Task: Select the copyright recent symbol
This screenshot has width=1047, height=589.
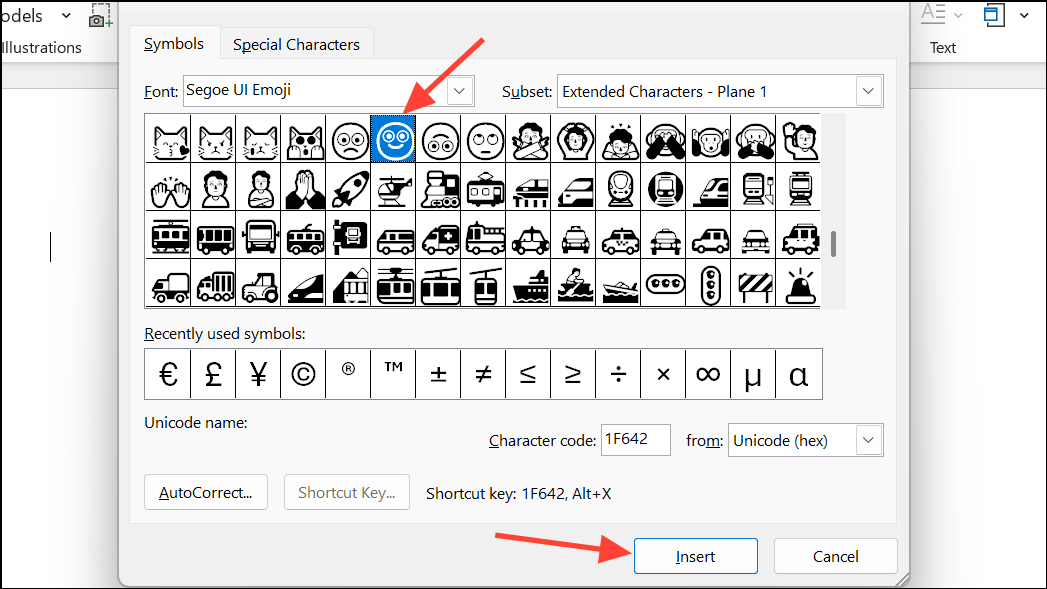Action: (x=302, y=374)
